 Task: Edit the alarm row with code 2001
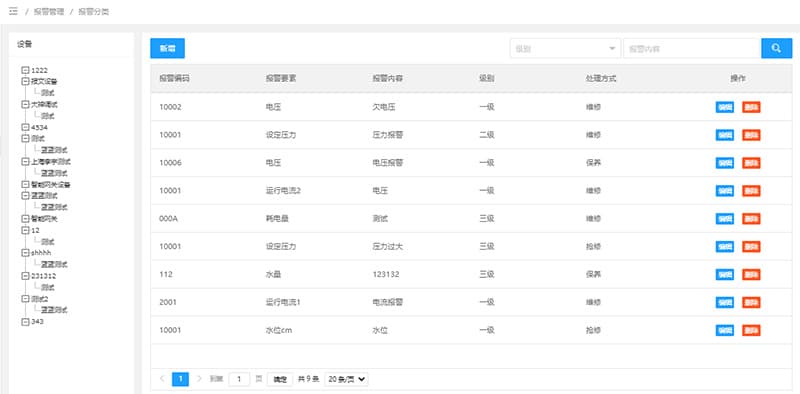pyautogui.click(x=724, y=303)
